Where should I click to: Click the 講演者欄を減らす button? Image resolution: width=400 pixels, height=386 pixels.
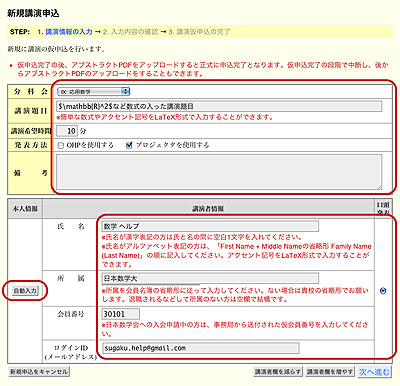278,372
